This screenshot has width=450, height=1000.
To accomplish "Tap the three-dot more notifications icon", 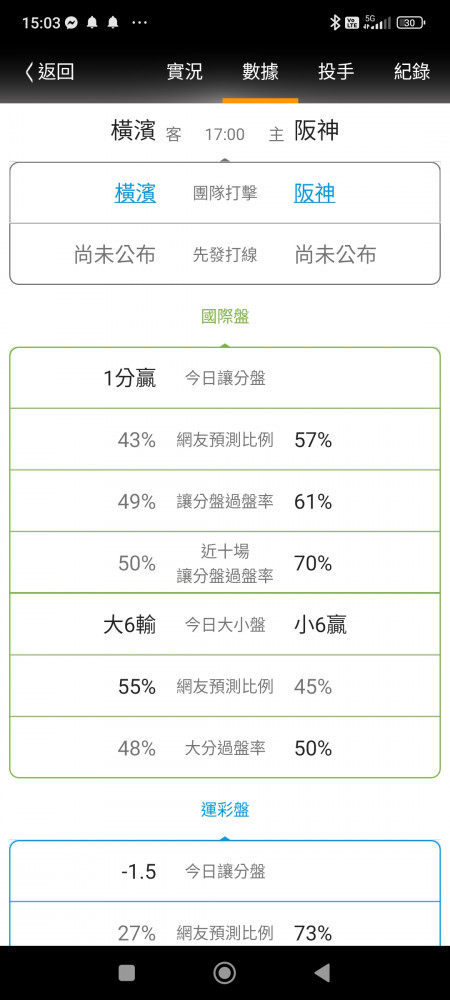I will tap(140, 23).
